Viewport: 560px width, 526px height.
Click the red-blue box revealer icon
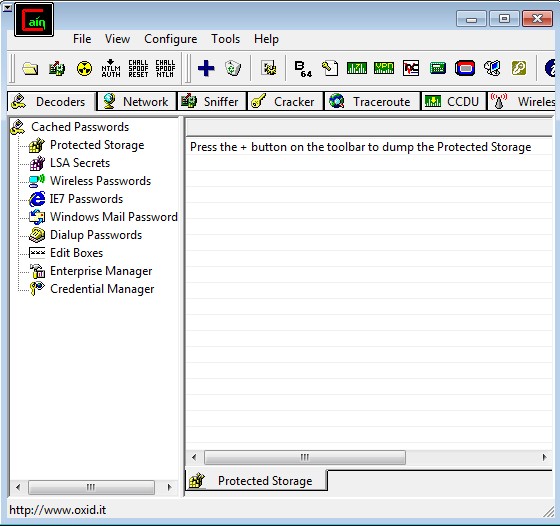tap(465, 68)
